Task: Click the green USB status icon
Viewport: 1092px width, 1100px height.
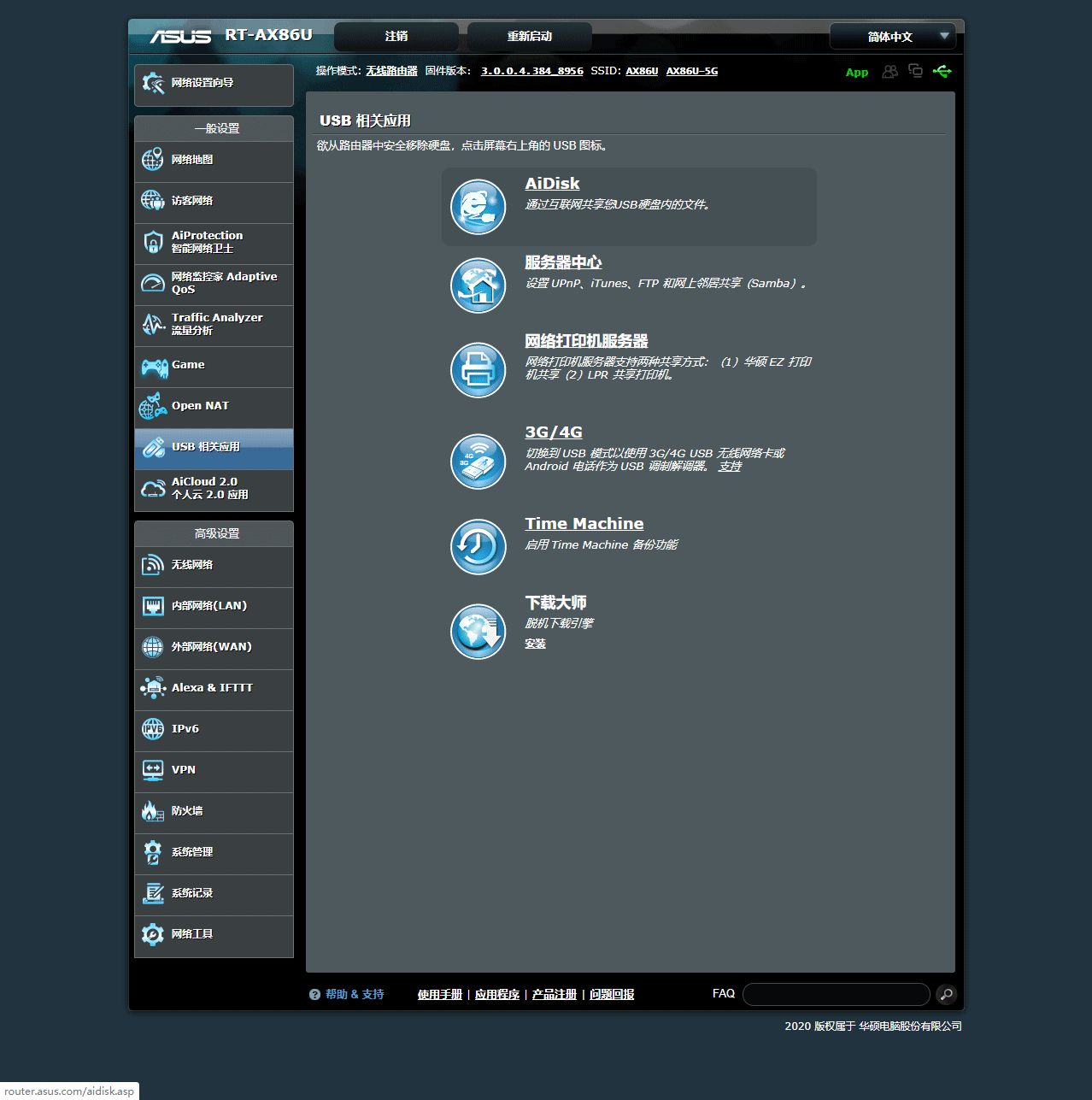Action: click(942, 71)
